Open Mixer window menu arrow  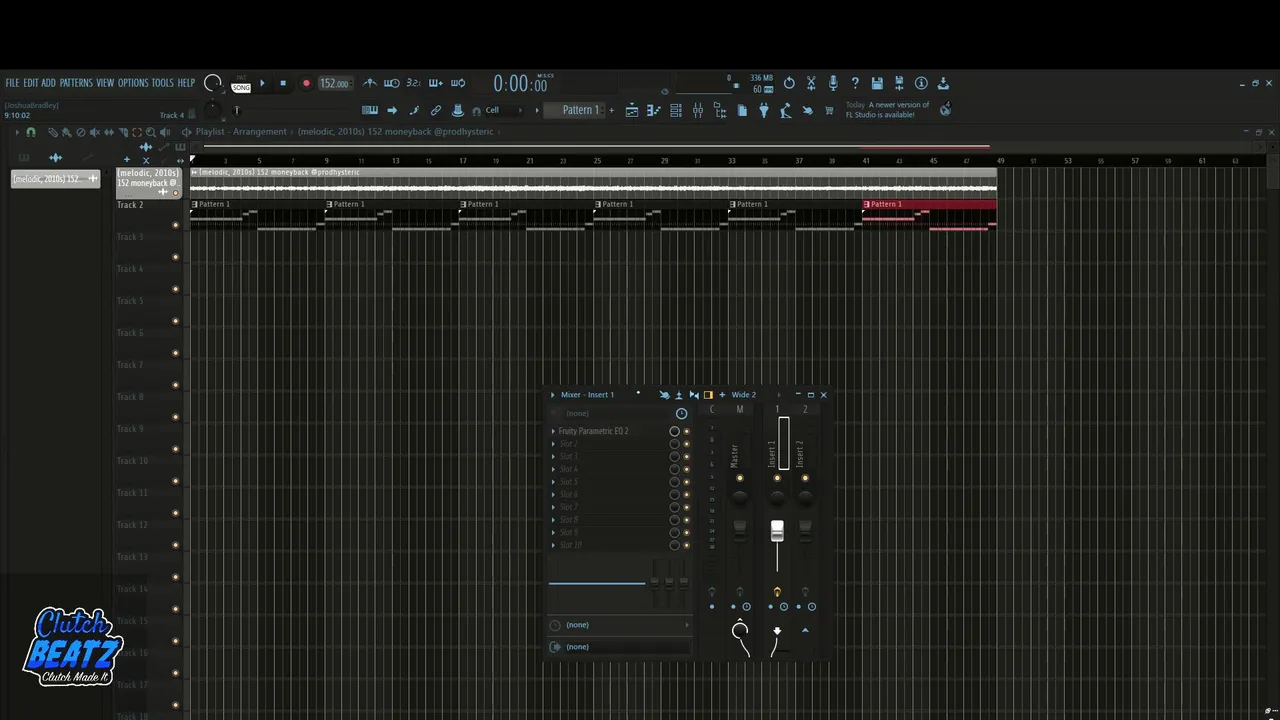[x=553, y=395]
